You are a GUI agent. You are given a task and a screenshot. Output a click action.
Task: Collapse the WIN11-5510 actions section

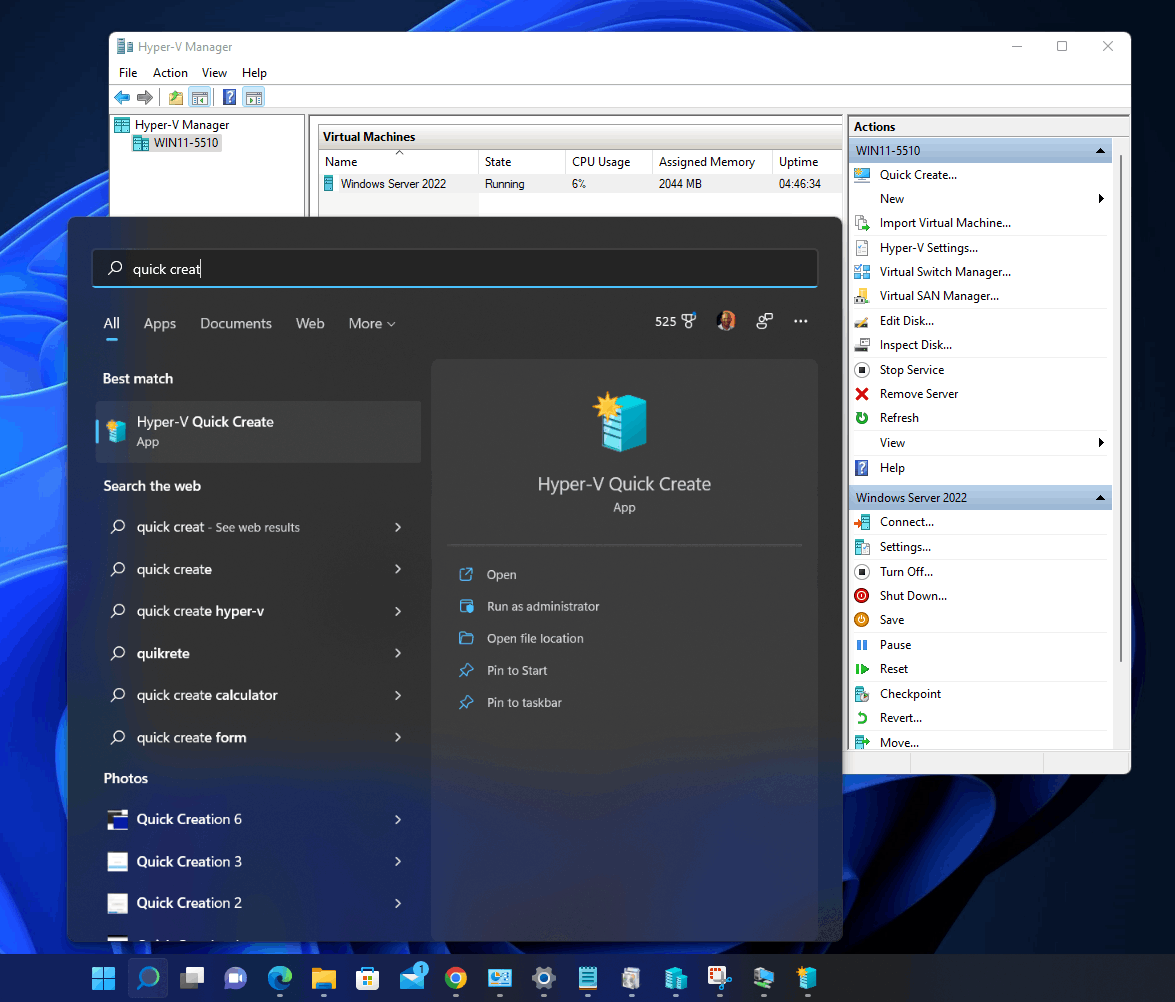click(x=1100, y=151)
